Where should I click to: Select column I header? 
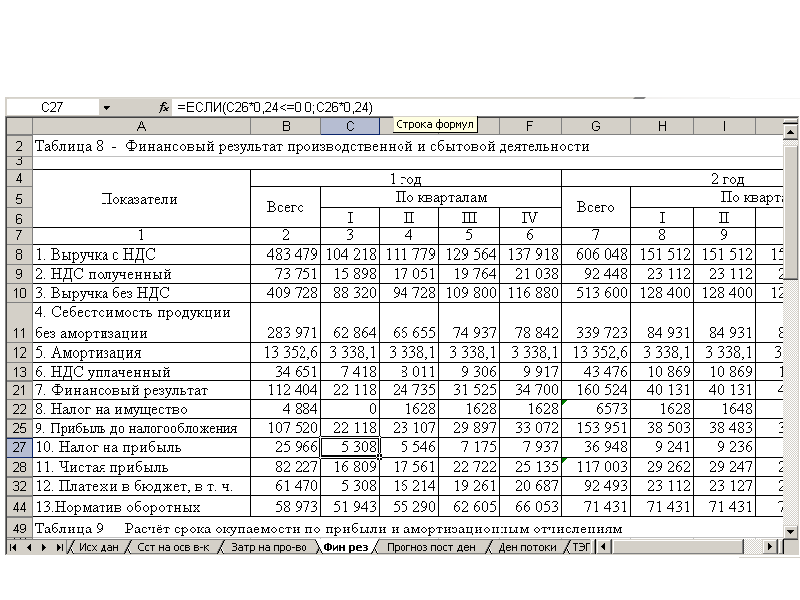click(x=724, y=126)
